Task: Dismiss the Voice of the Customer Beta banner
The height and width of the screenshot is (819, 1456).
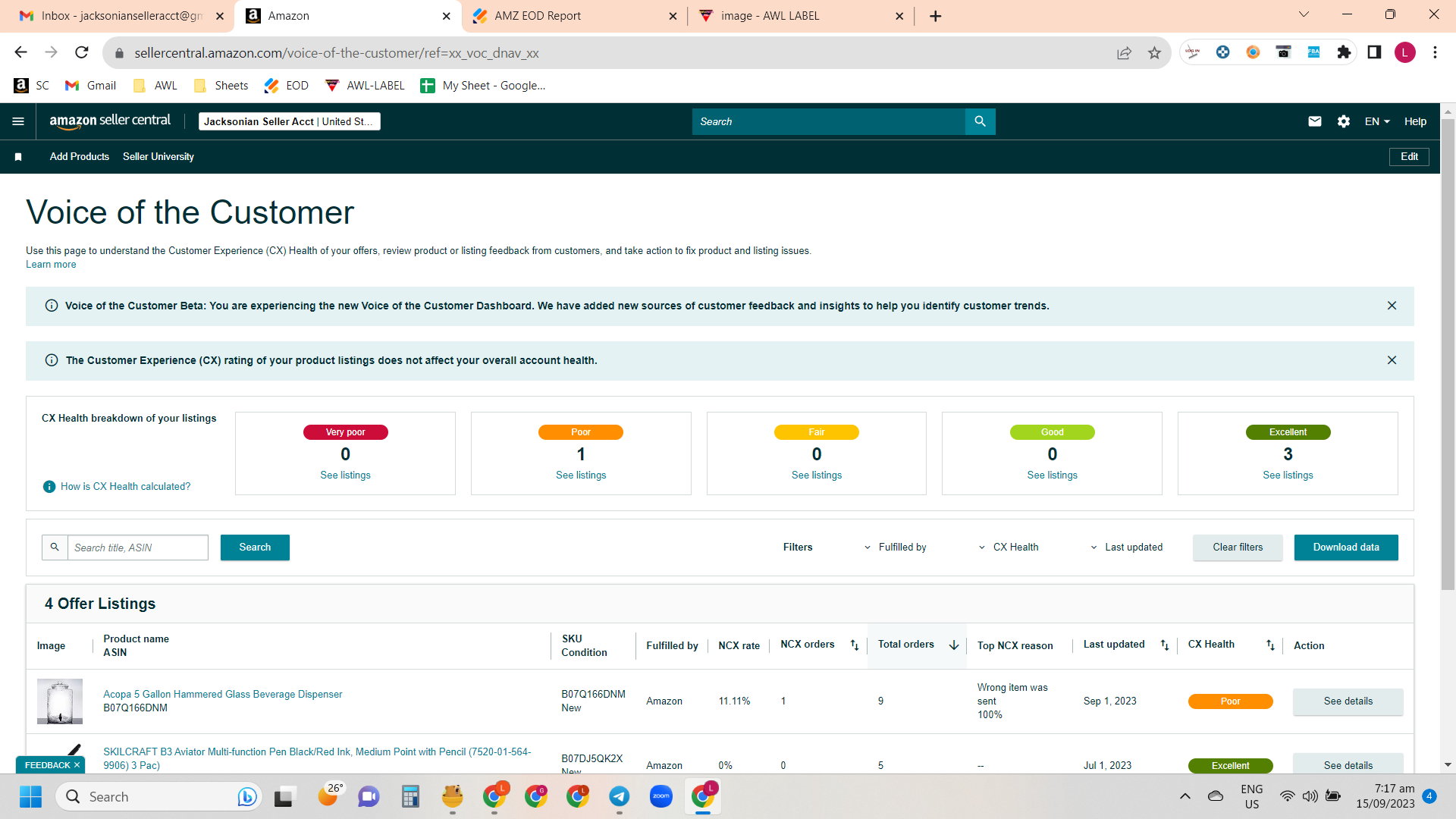Action: click(x=1392, y=306)
